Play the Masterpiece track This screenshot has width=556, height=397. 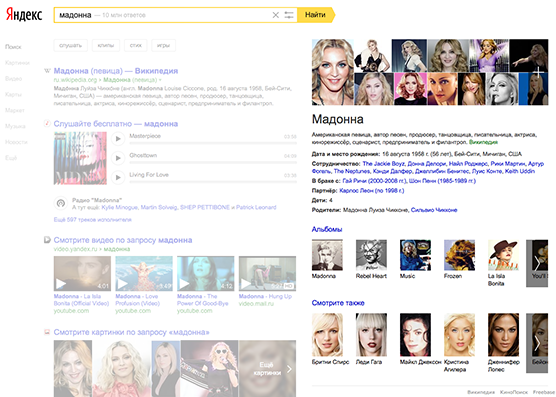point(118,139)
